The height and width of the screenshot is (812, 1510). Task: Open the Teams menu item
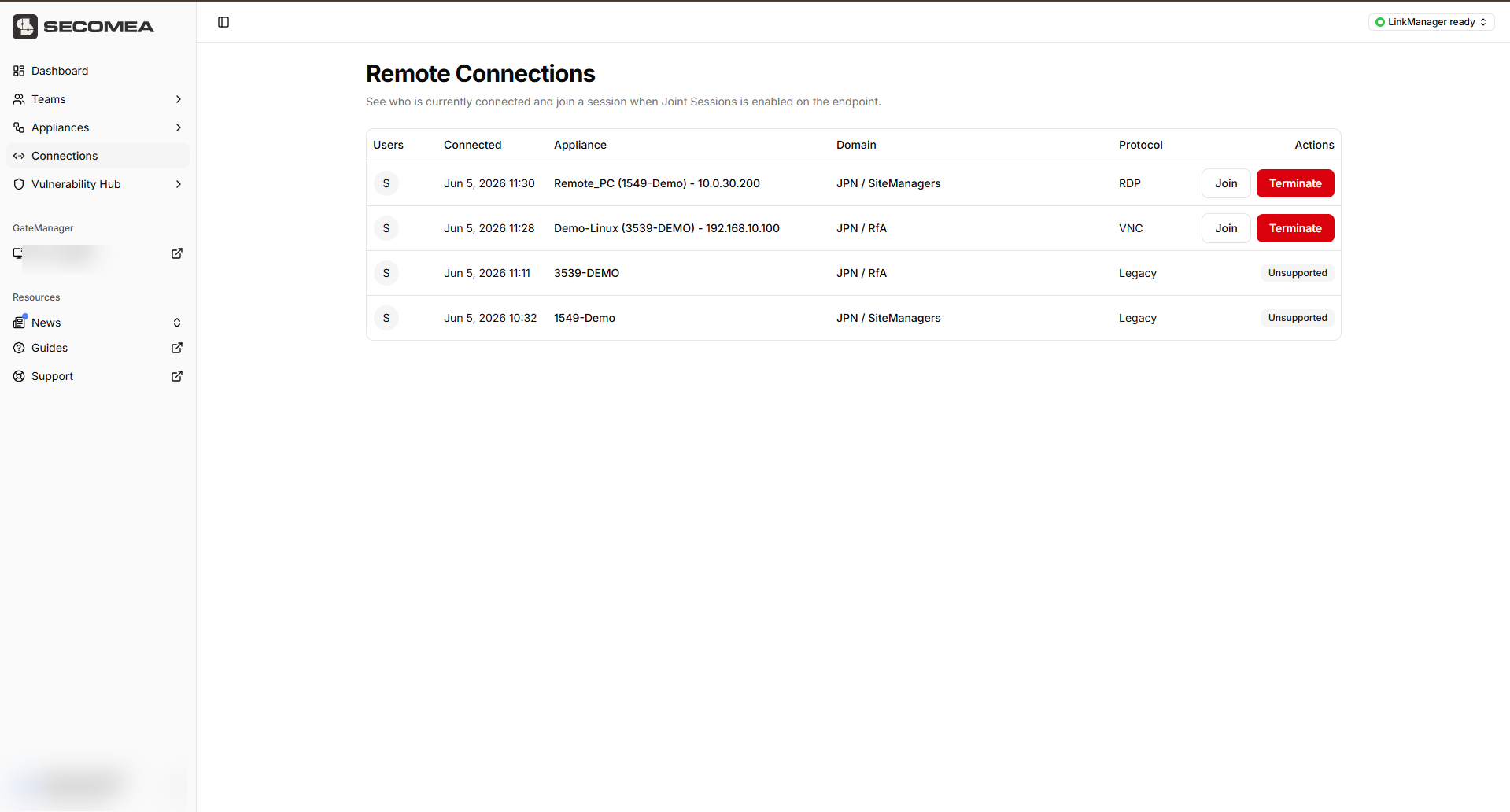(98, 99)
